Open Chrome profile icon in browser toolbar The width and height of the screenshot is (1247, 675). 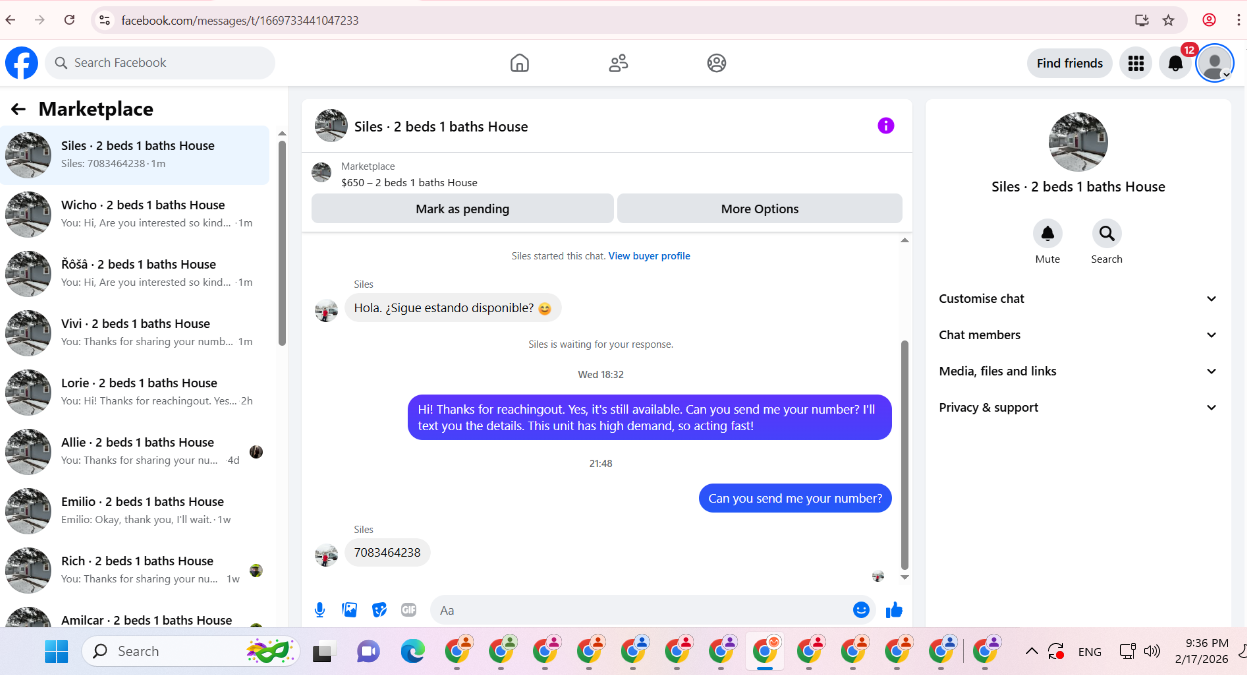tap(1209, 20)
